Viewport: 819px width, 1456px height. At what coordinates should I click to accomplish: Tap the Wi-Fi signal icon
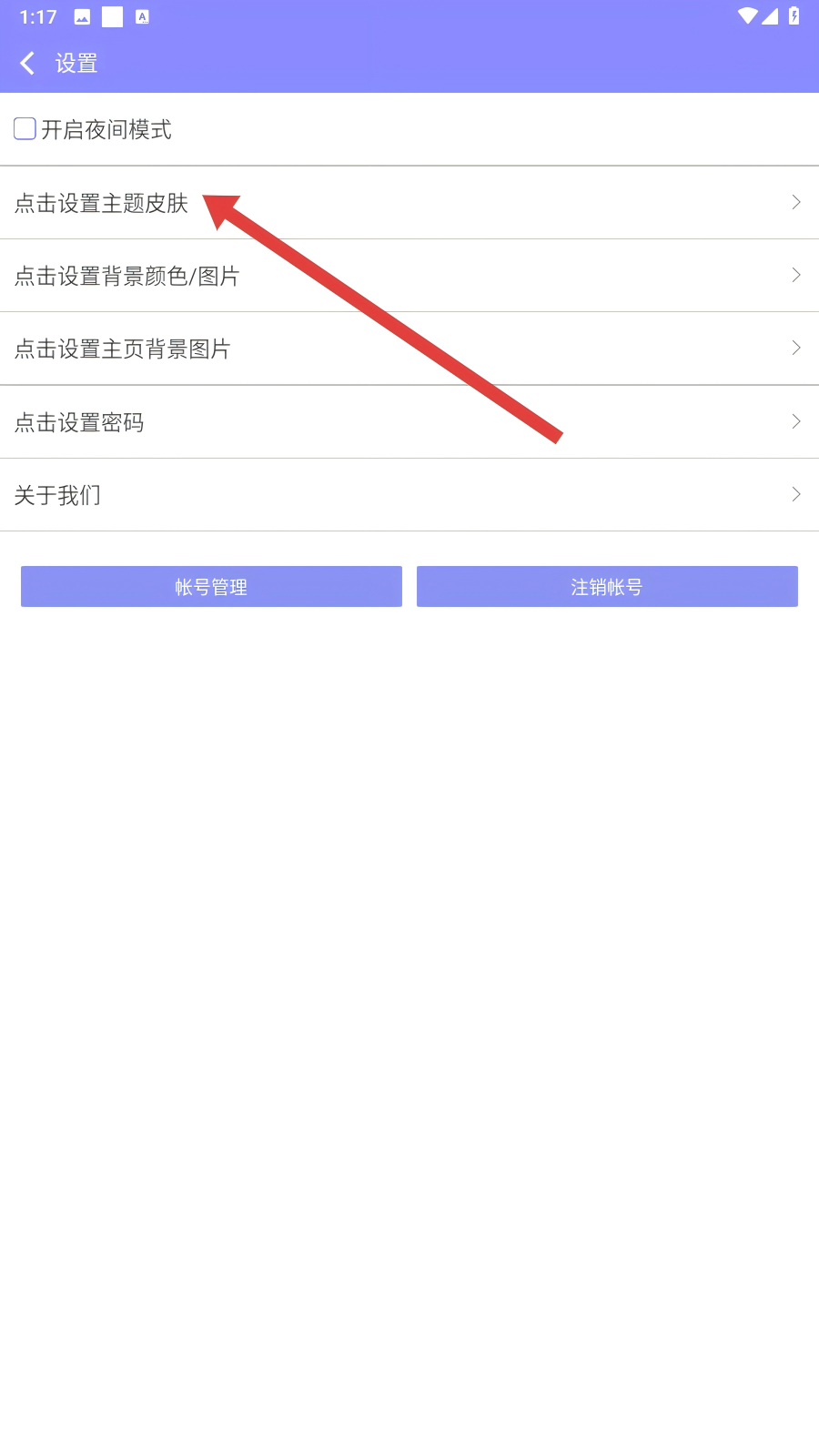pyautogui.click(x=747, y=16)
